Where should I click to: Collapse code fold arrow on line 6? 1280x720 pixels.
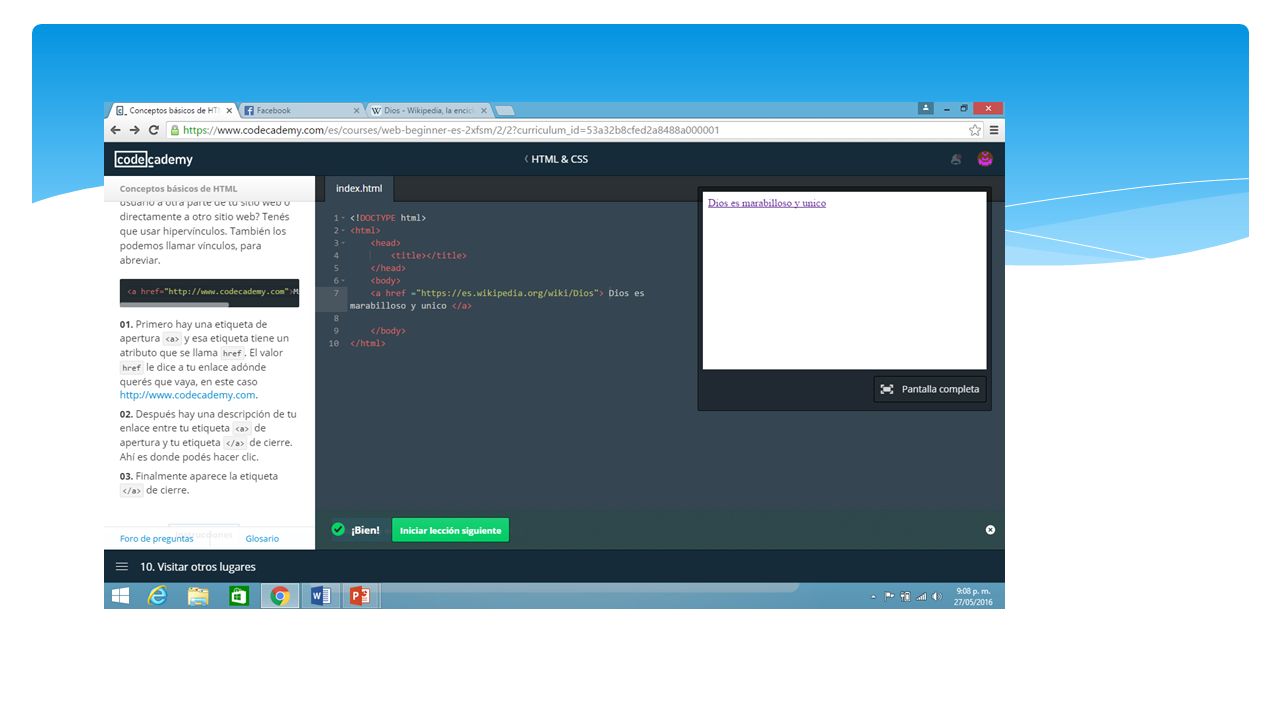pyautogui.click(x=343, y=281)
